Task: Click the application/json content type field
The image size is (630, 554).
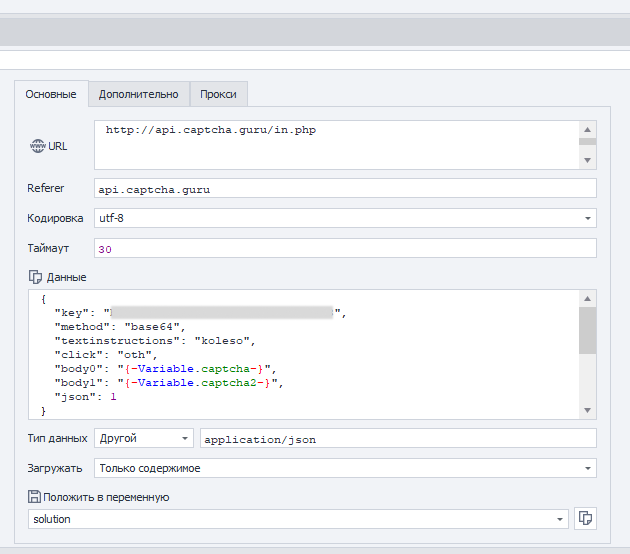Action: tap(398, 438)
